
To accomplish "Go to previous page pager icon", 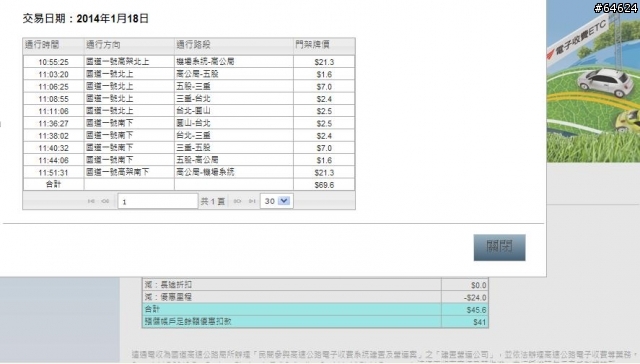I will tap(105, 201).
